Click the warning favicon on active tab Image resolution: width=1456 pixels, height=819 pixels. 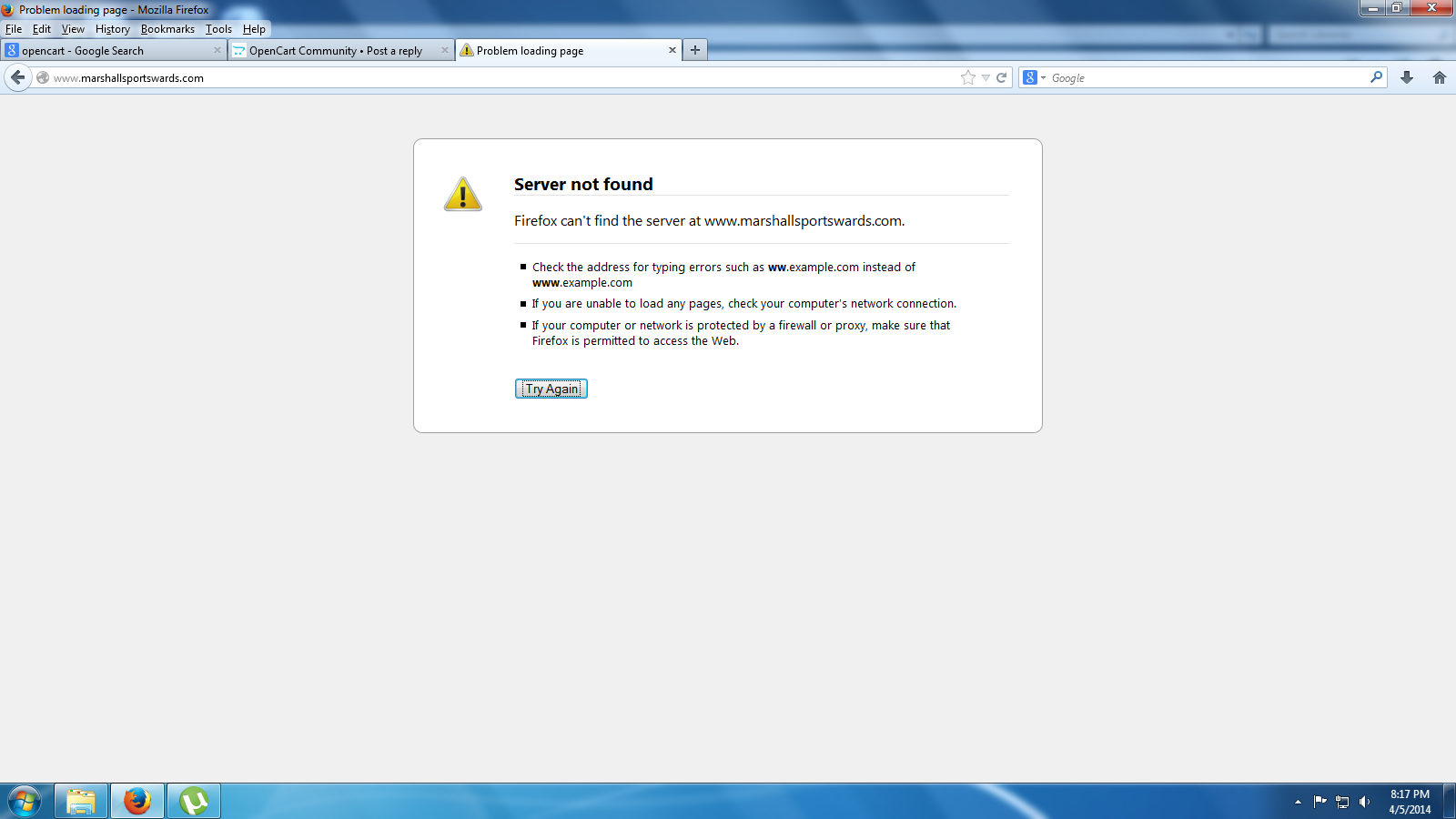coord(467,50)
